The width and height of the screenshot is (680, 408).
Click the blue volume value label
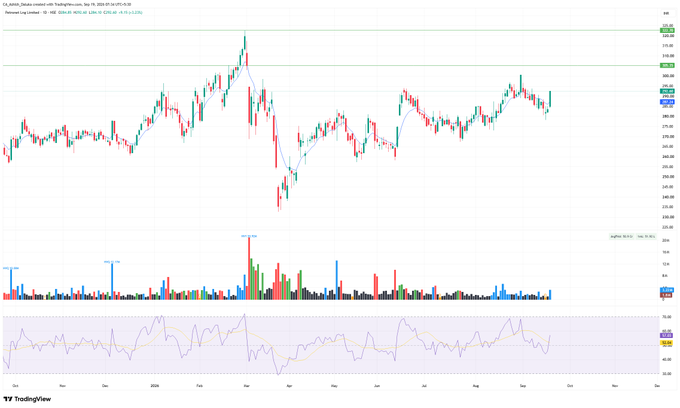point(667,290)
